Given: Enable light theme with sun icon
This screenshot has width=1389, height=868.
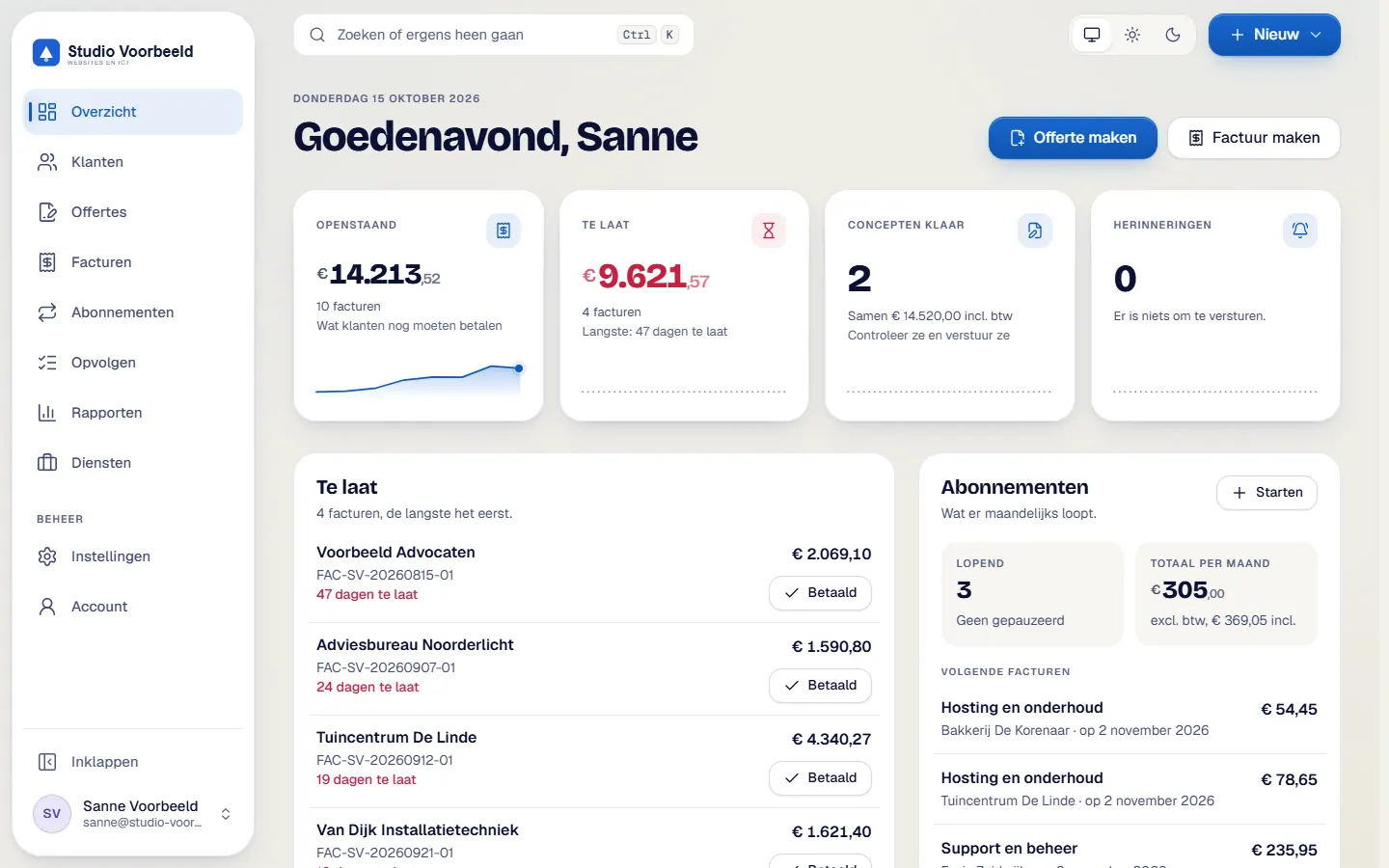Looking at the screenshot, I should 1132,35.
